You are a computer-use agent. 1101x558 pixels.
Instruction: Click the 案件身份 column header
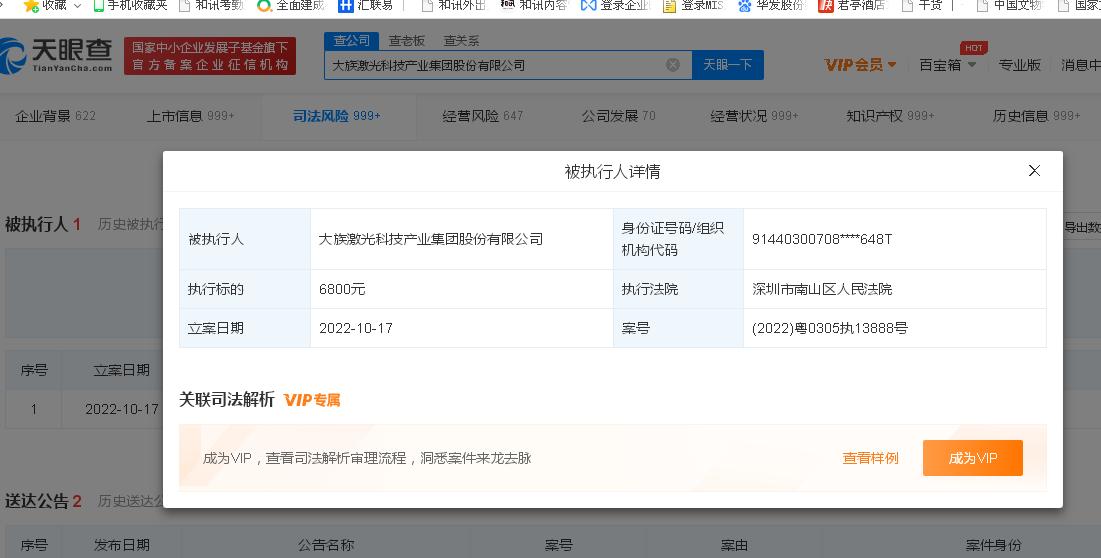(993, 545)
